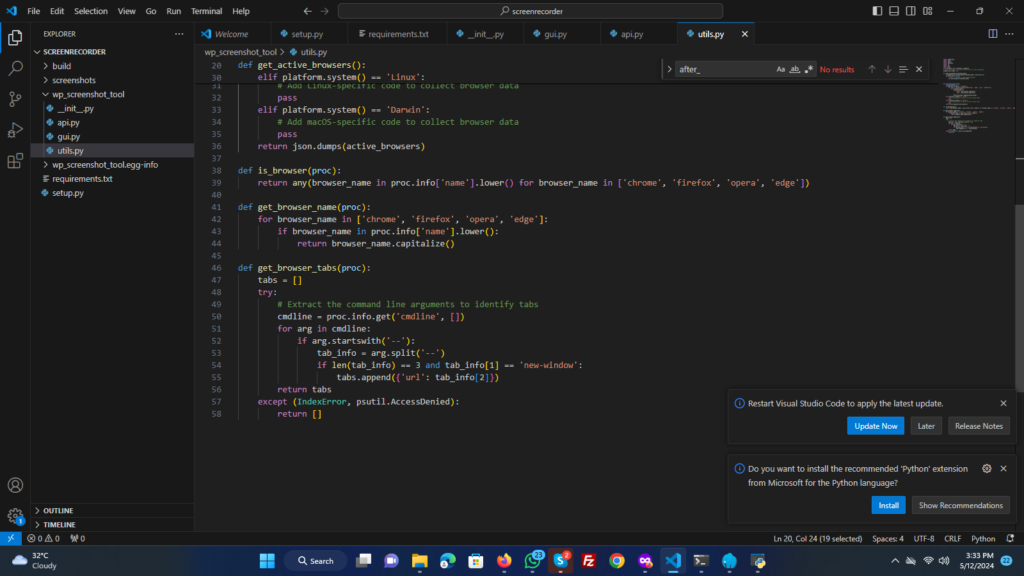Click the Update Now button

point(876,426)
